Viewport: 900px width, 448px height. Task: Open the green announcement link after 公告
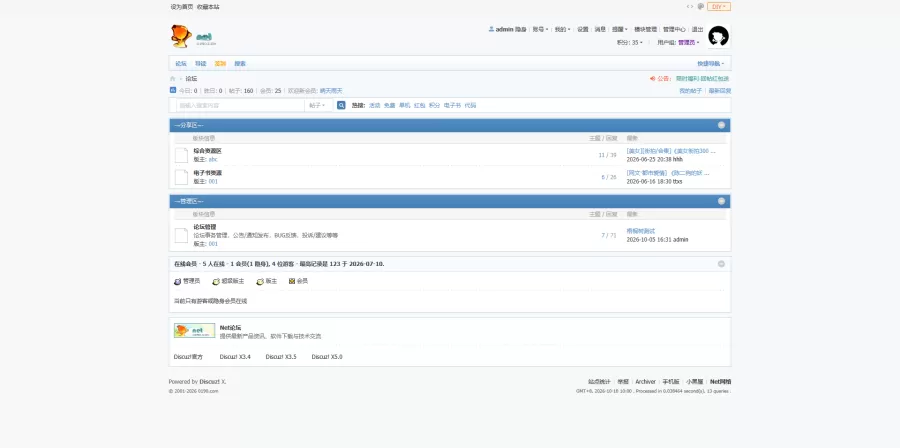coord(702,79)
